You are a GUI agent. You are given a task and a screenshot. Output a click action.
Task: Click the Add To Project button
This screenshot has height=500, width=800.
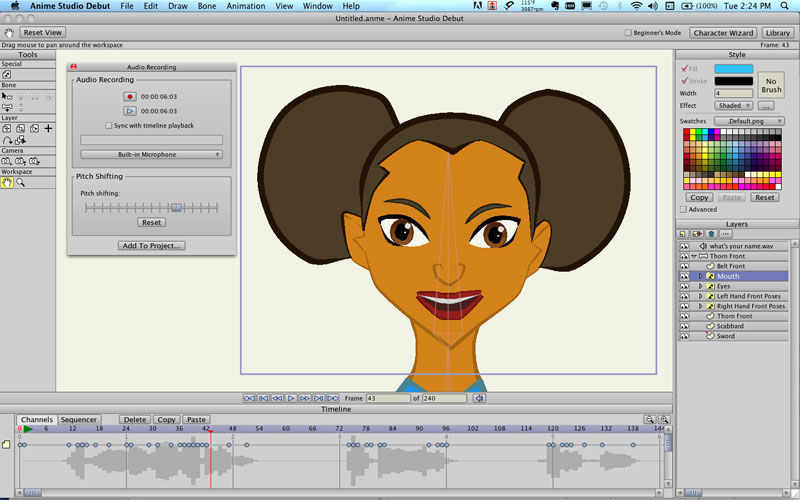coord(151,245)
